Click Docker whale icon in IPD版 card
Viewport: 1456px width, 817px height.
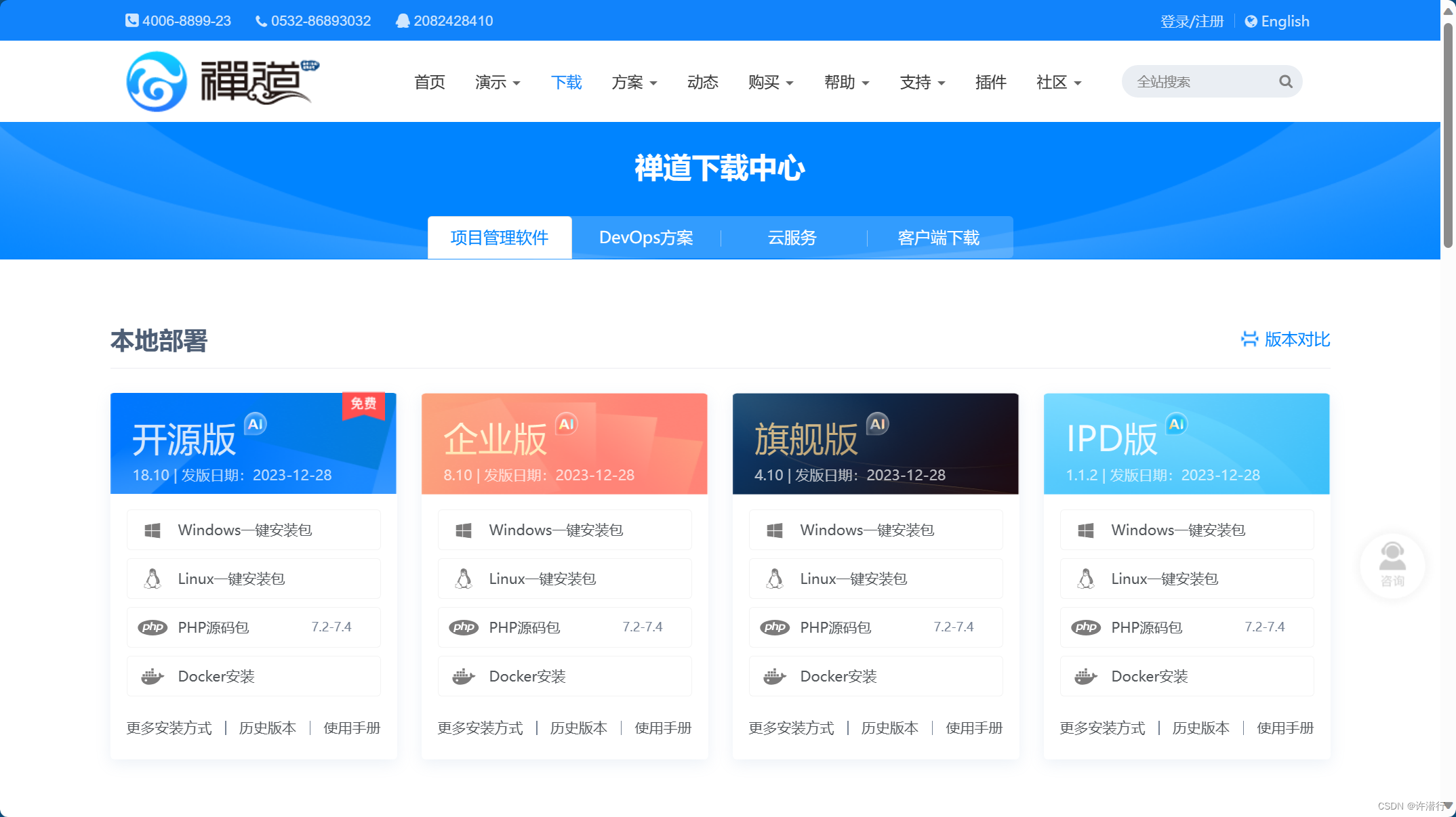tap(1086, 676)
